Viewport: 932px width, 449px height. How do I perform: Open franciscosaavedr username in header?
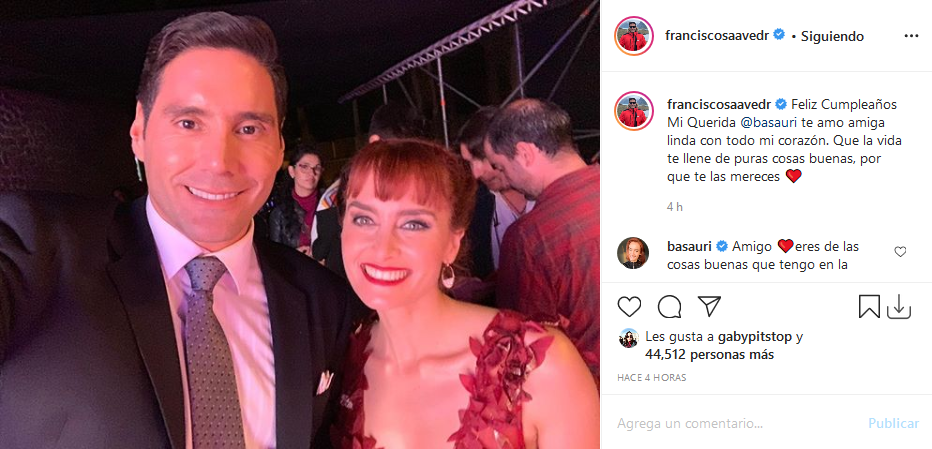pyautogui.click(x=714, y=36)
